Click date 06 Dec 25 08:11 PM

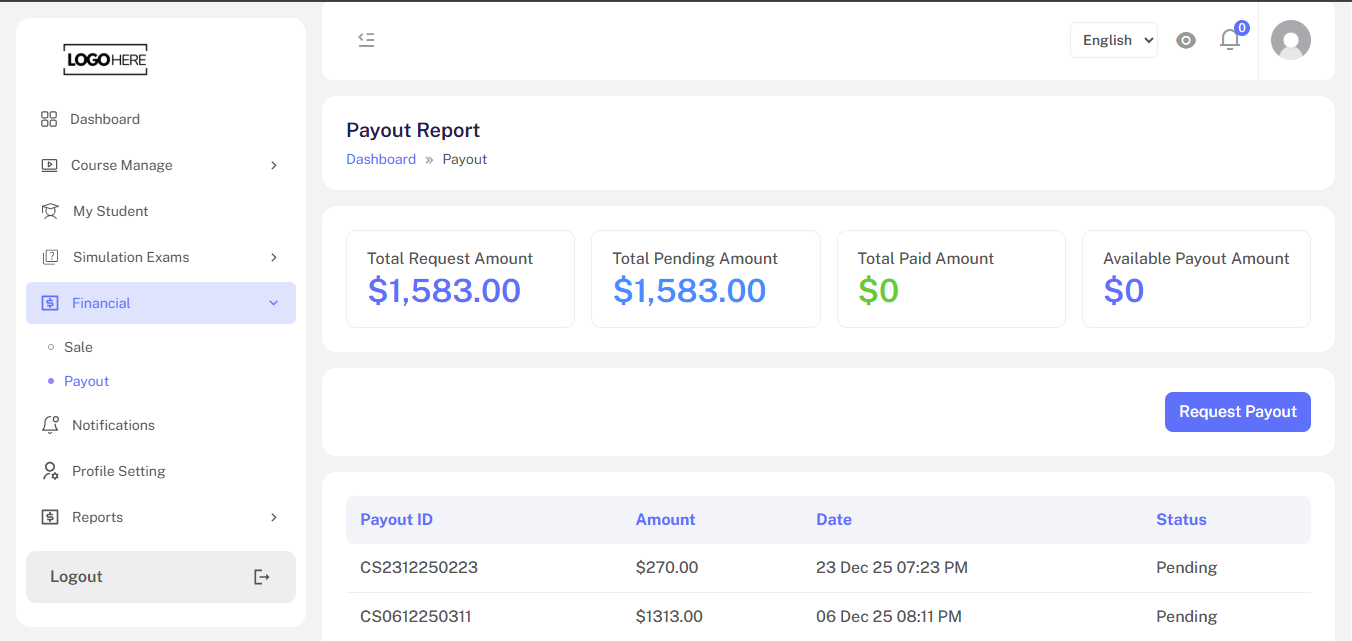(x=889, y=616)
